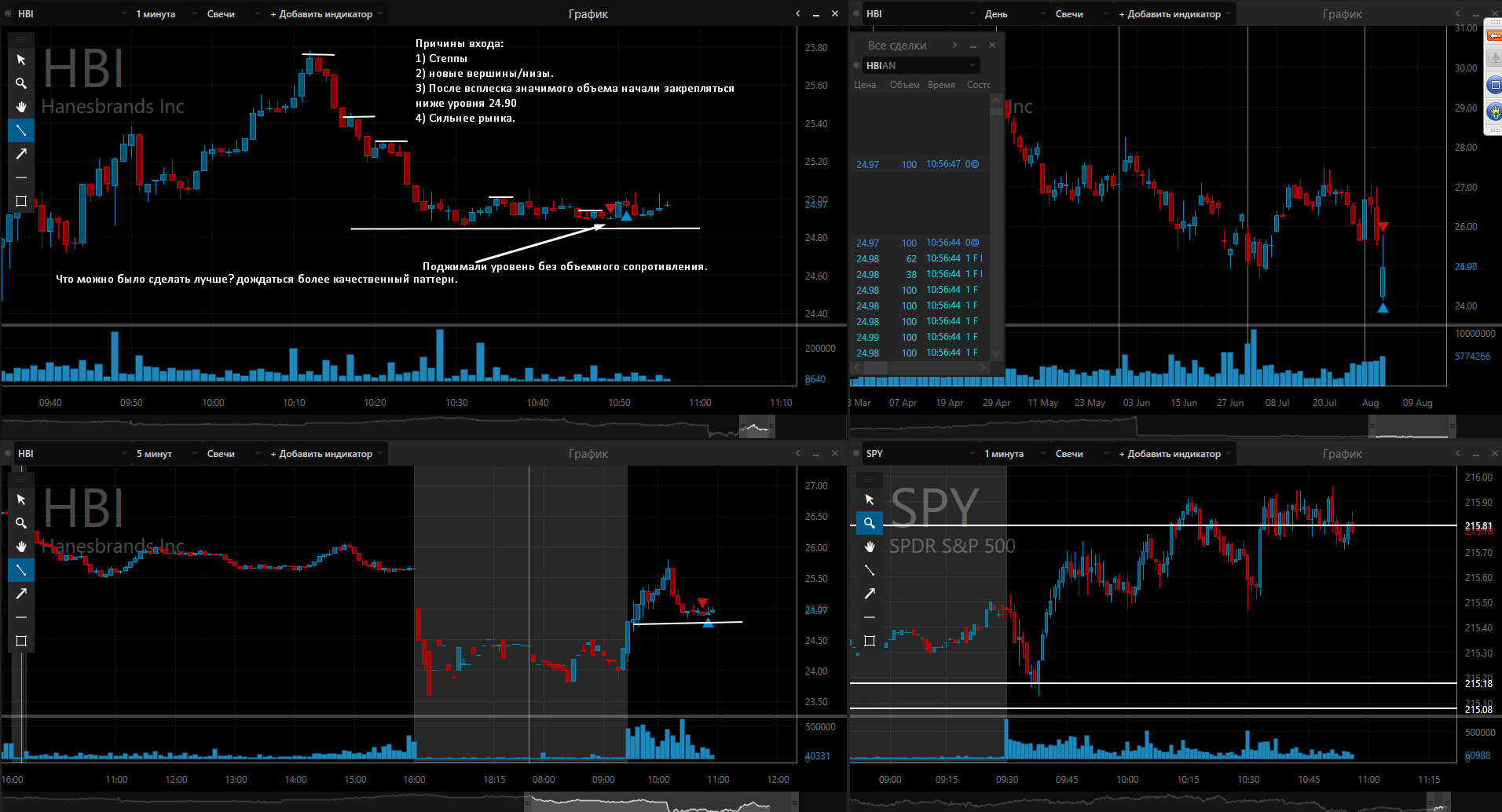This screenshot has width=1502, height=812.
Task: Click the 'Объем' column header
Action: point(904,85)
